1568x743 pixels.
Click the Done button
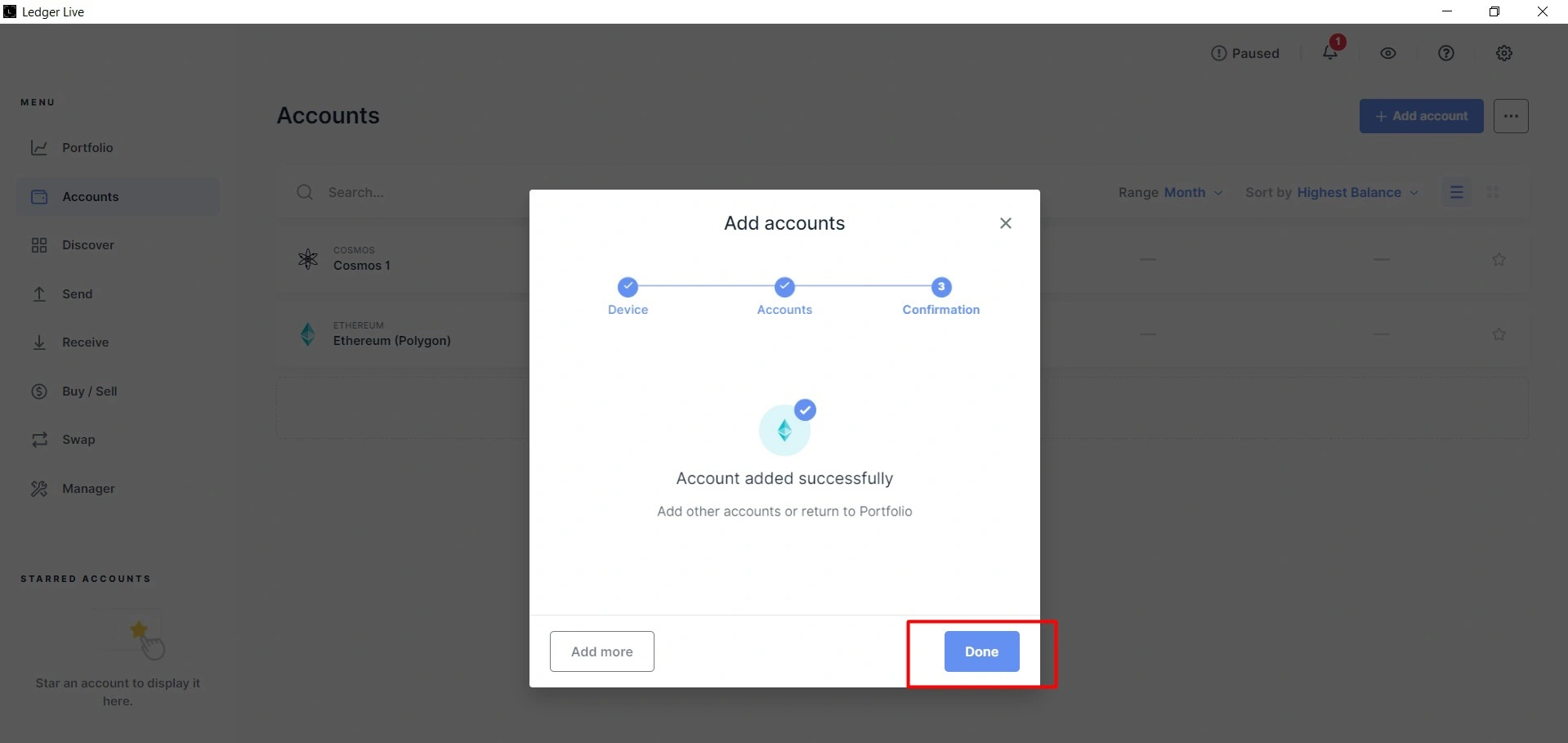tap(981, 651)
